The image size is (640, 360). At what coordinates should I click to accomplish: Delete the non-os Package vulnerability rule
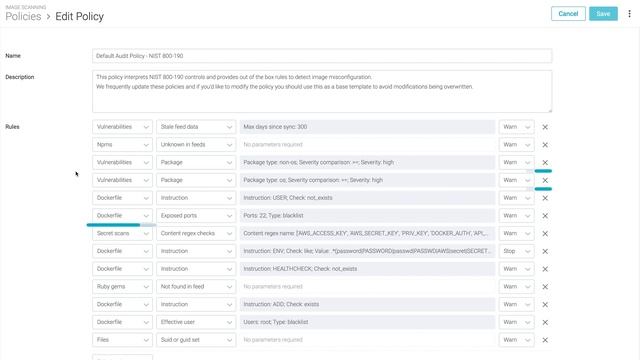tap(545, 162)
